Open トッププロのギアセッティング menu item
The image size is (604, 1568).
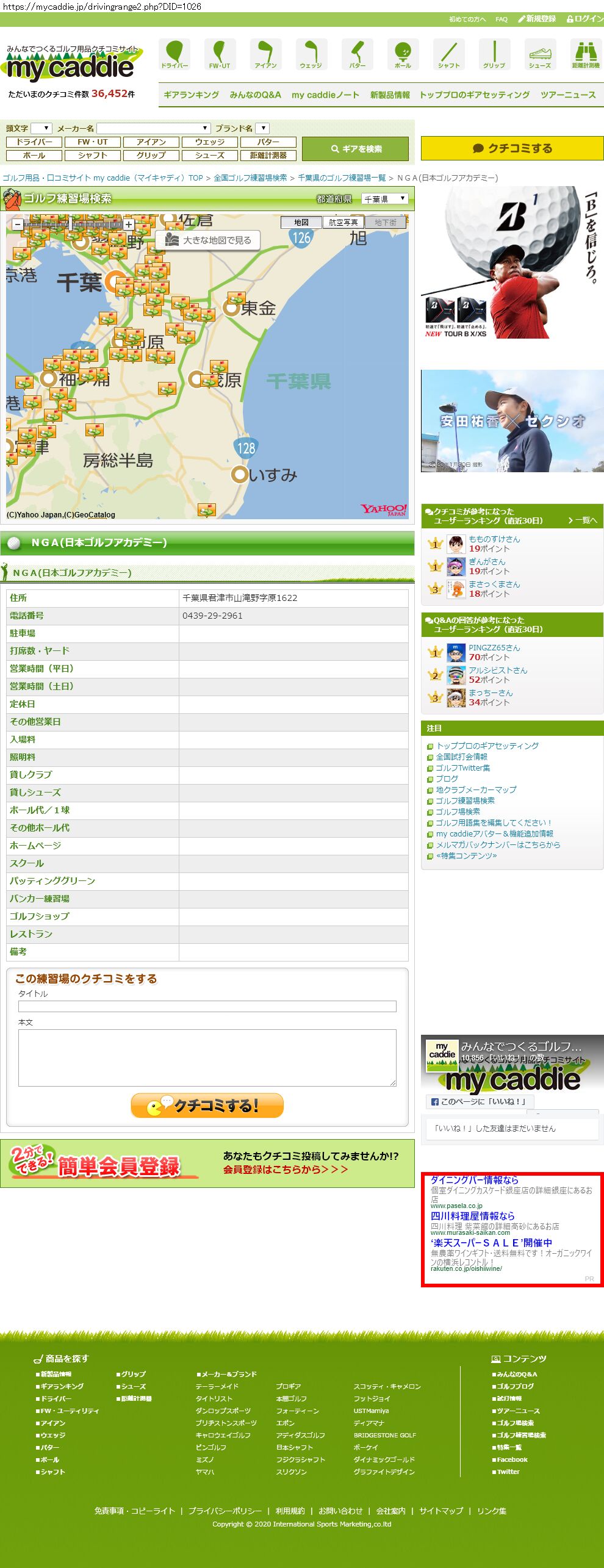click(x=475, y=95)
